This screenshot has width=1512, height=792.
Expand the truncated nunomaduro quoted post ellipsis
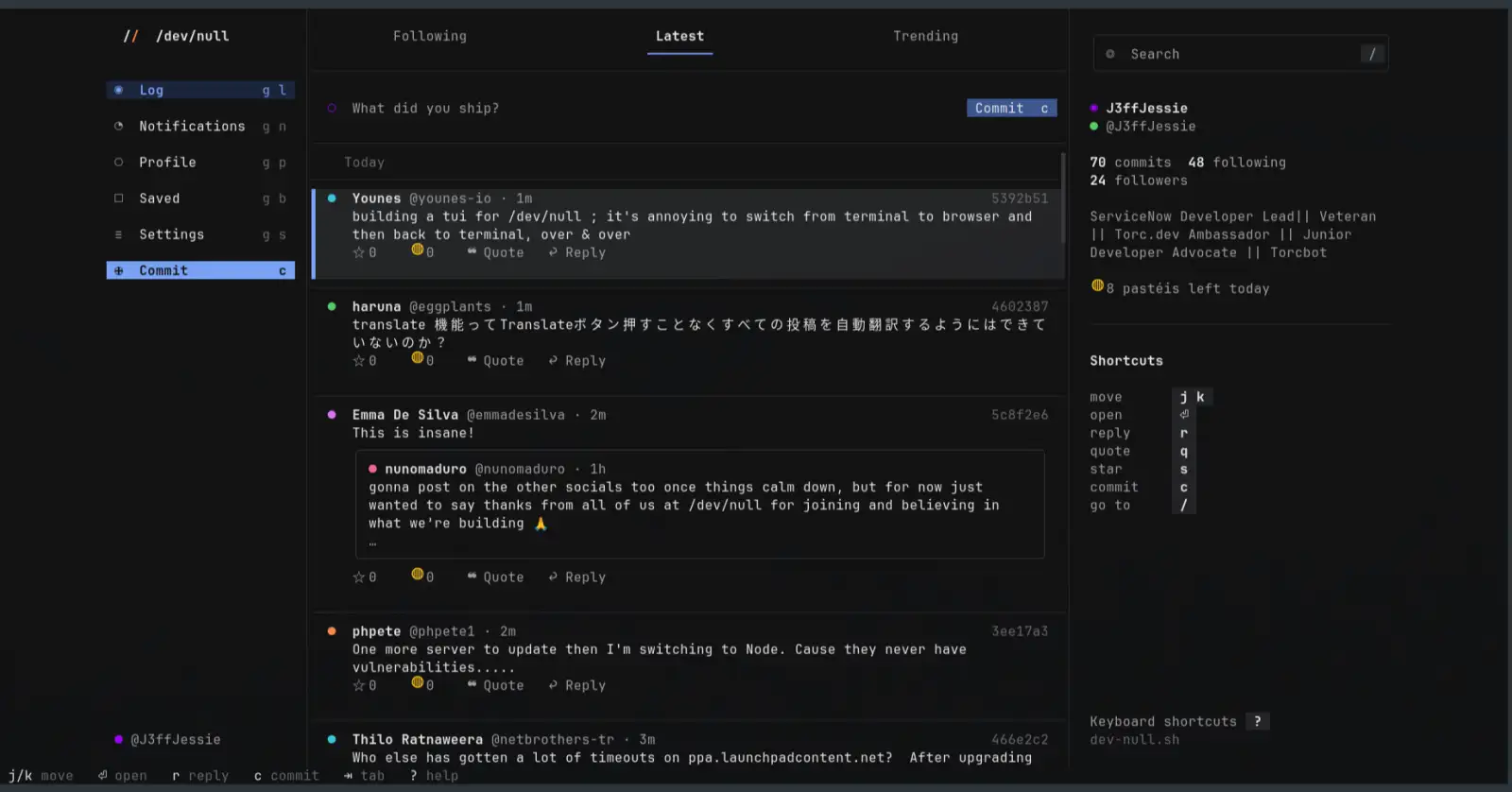pyautogui.click(x=372, y=543)
